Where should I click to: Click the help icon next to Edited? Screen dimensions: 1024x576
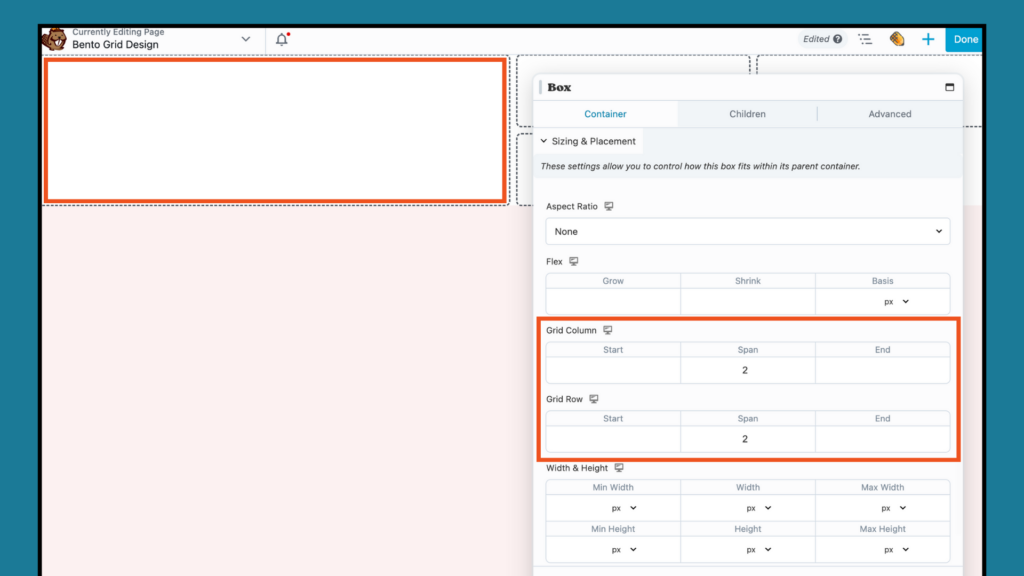coord(836,38)
